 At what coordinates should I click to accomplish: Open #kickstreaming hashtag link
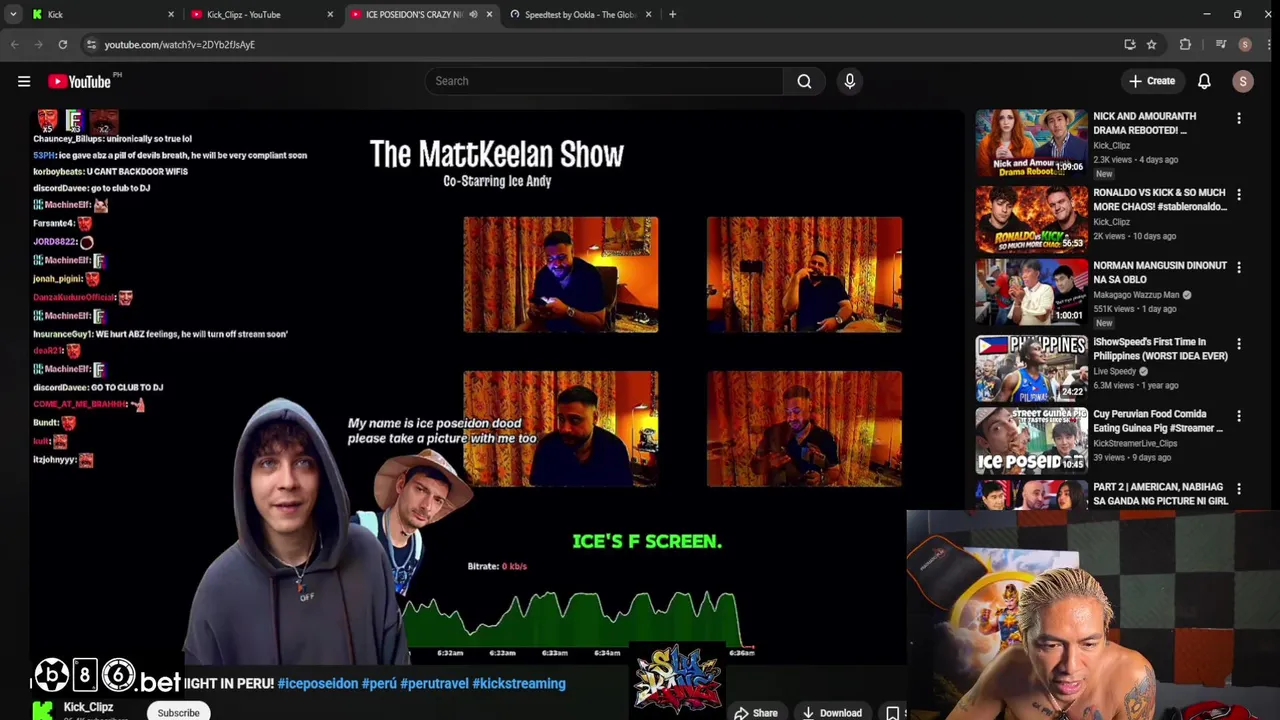pyautogui.click(x=519, y=683)
